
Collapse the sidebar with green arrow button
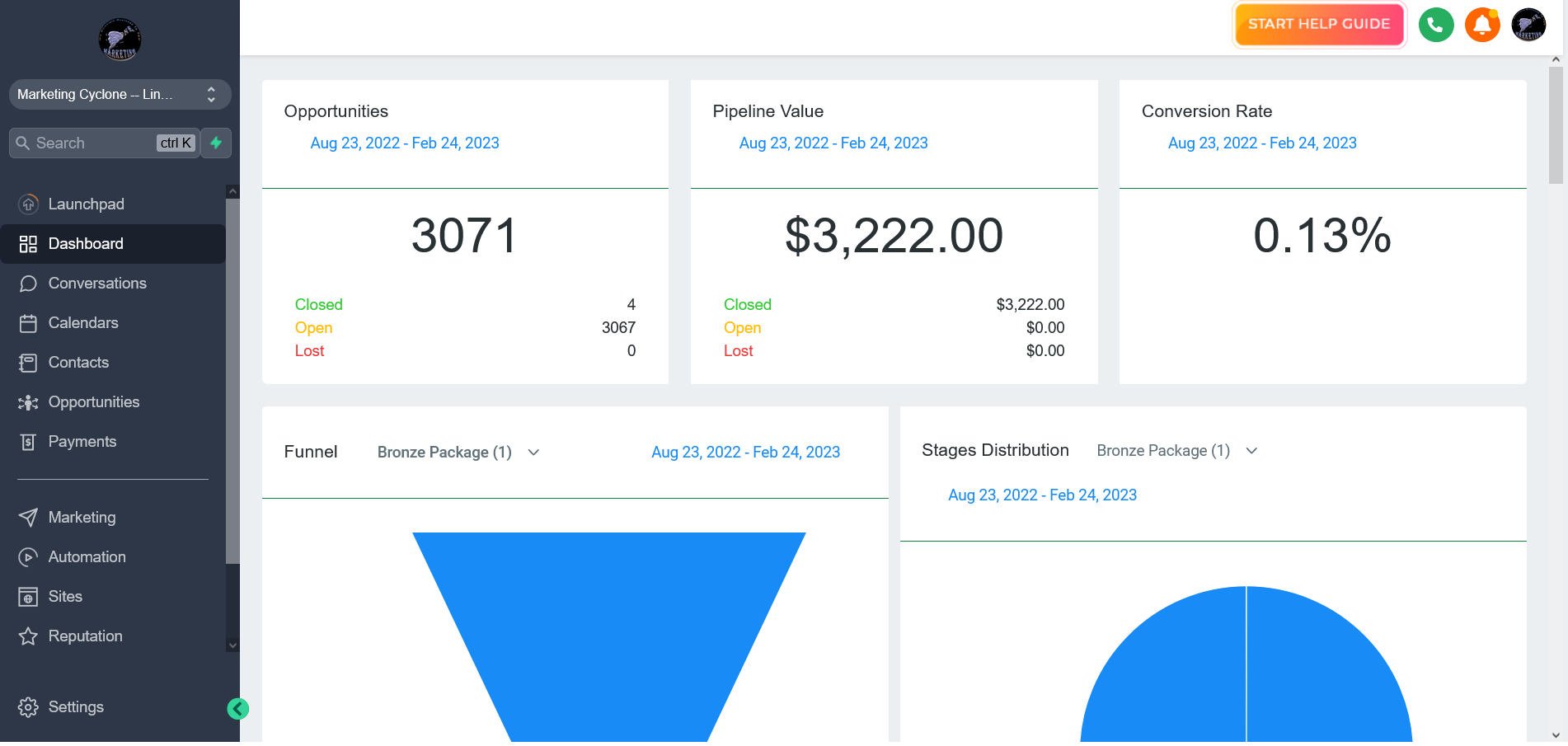[x=237, y=708]
